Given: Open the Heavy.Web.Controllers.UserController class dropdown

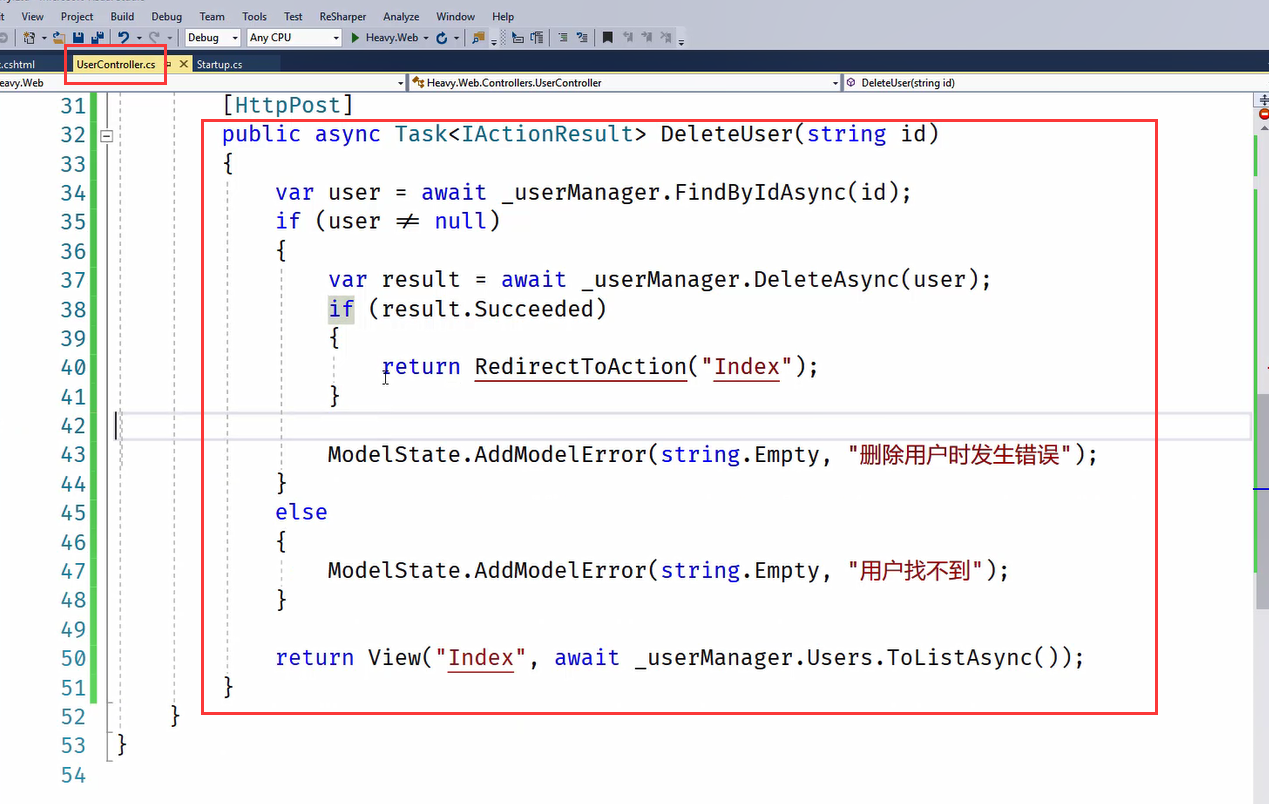Looking at the screenshot, I should pyautogui.click(x=626, y=83).
